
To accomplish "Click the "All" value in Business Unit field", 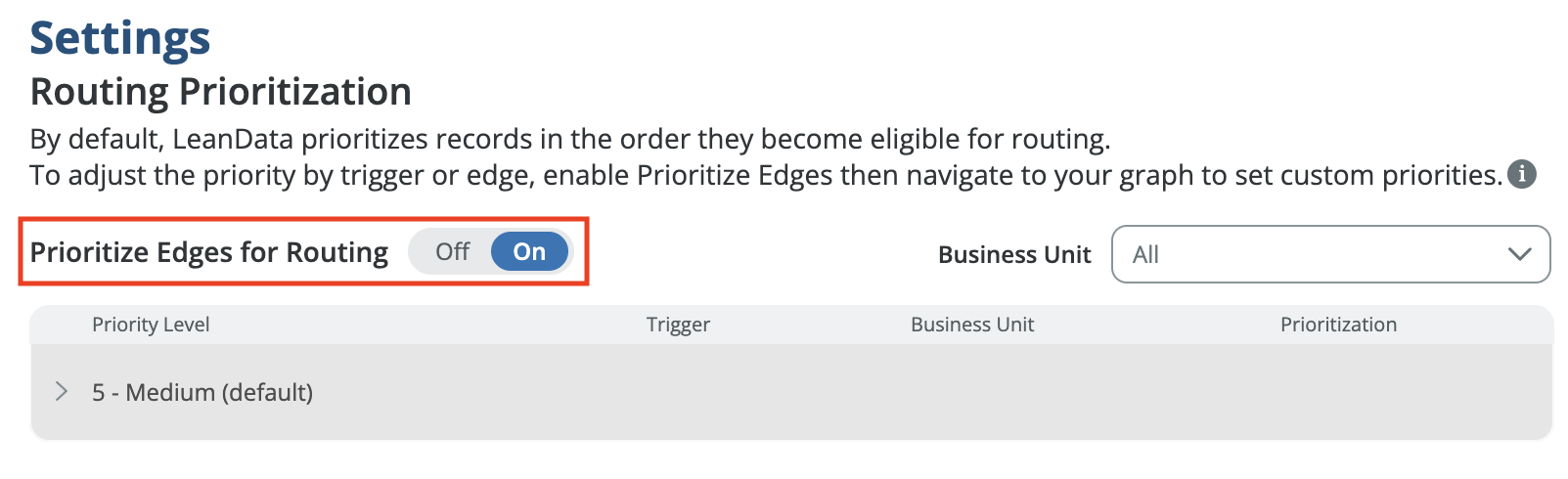I will pos(1145,255).
